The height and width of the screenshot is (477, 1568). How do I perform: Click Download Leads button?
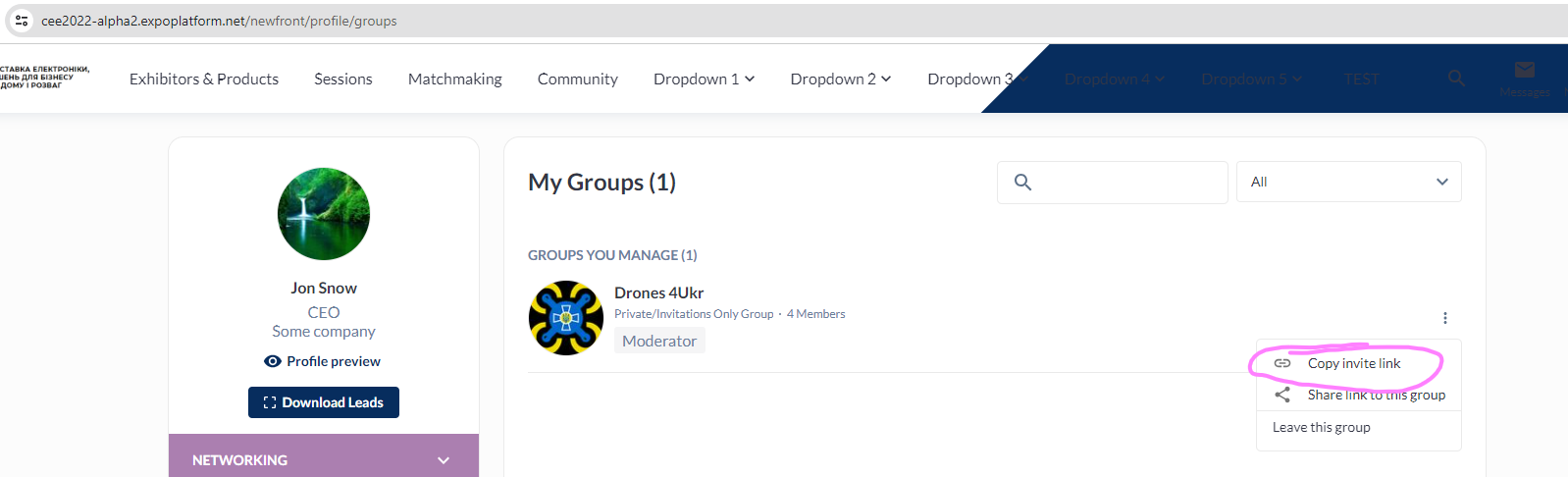(324, 402)
